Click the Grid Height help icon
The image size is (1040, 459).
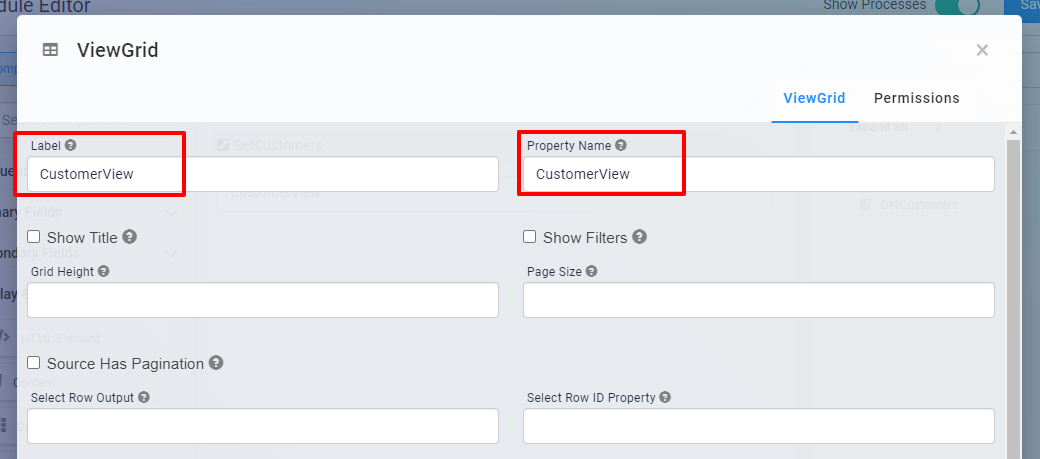[x=104, y=271]
